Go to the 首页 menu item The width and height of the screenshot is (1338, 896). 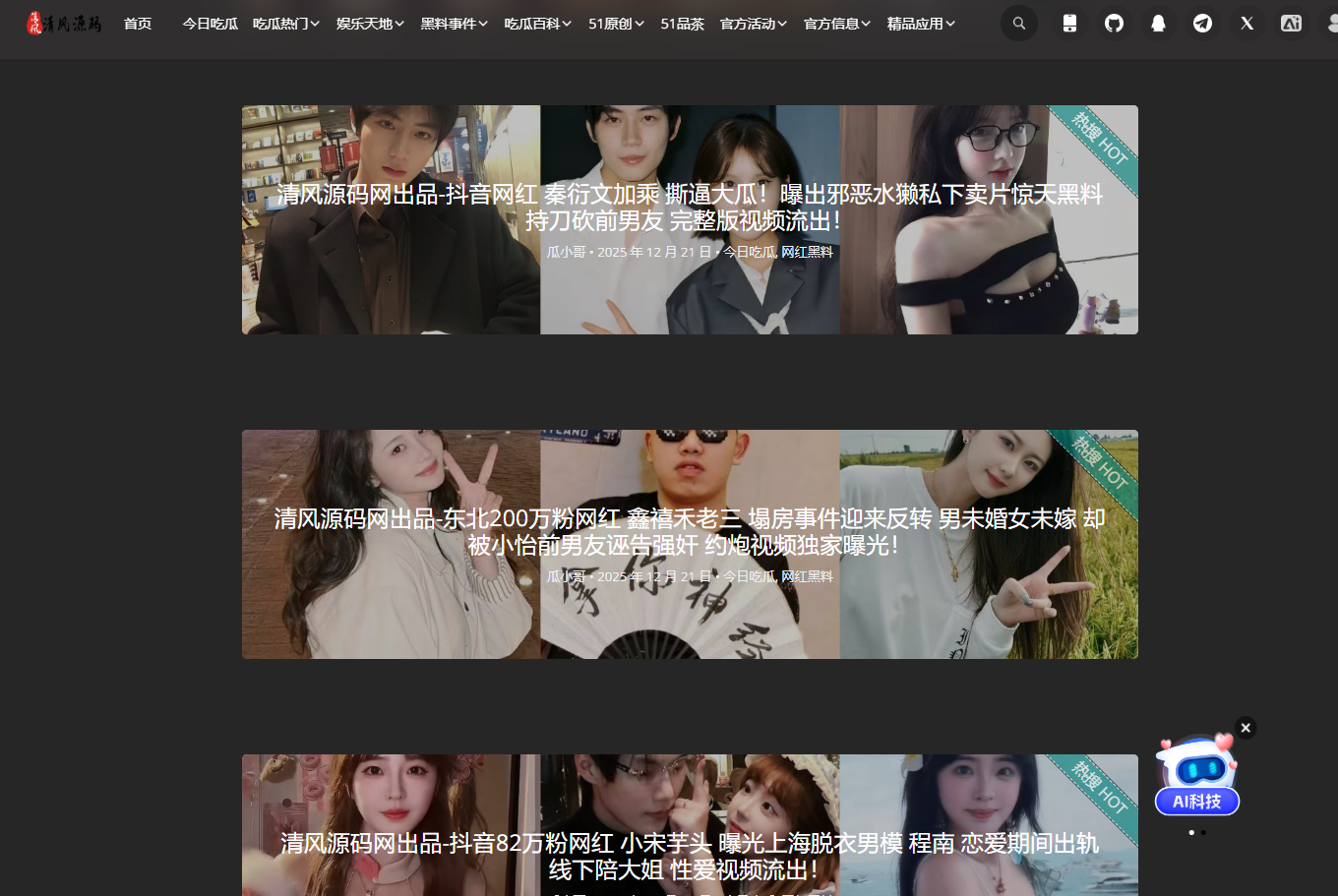click(x=138, y=24)
